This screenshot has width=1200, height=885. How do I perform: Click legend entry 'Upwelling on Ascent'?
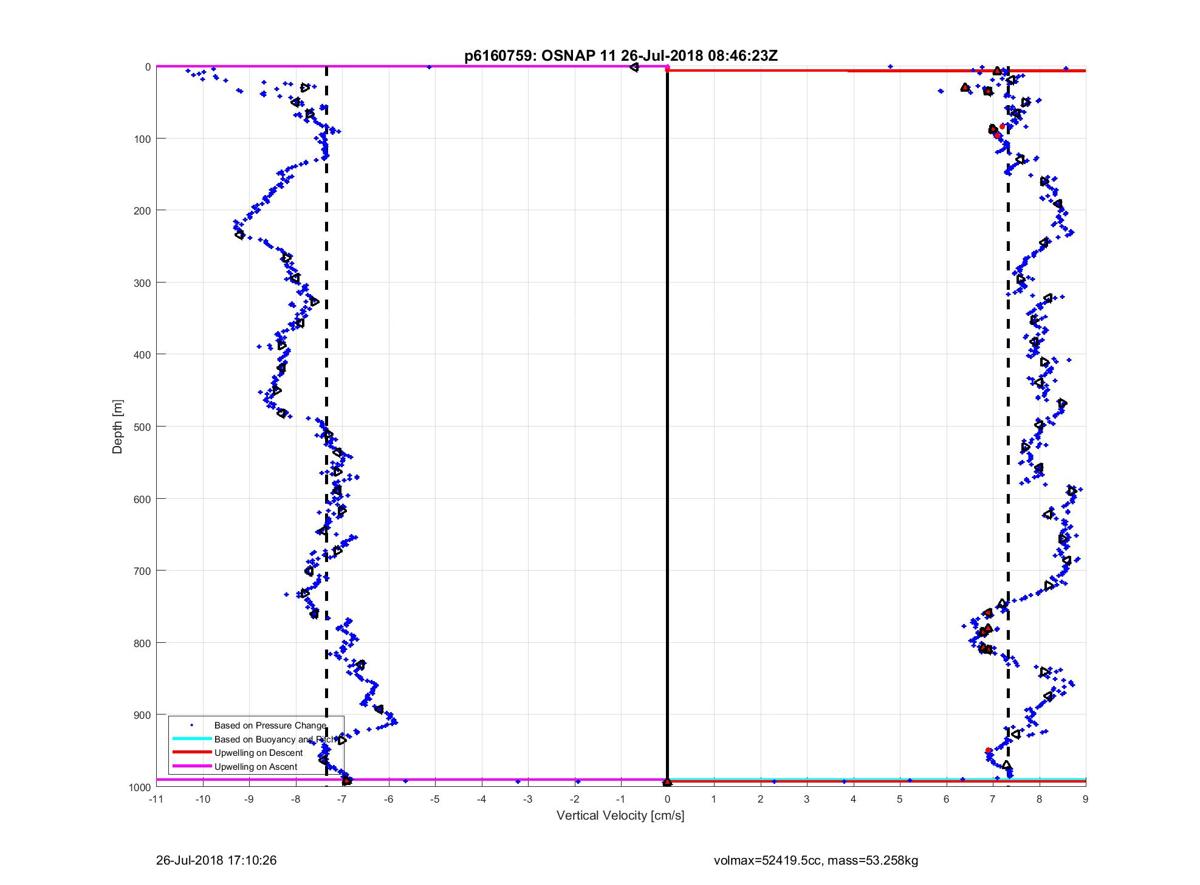[x=255, y=766]
